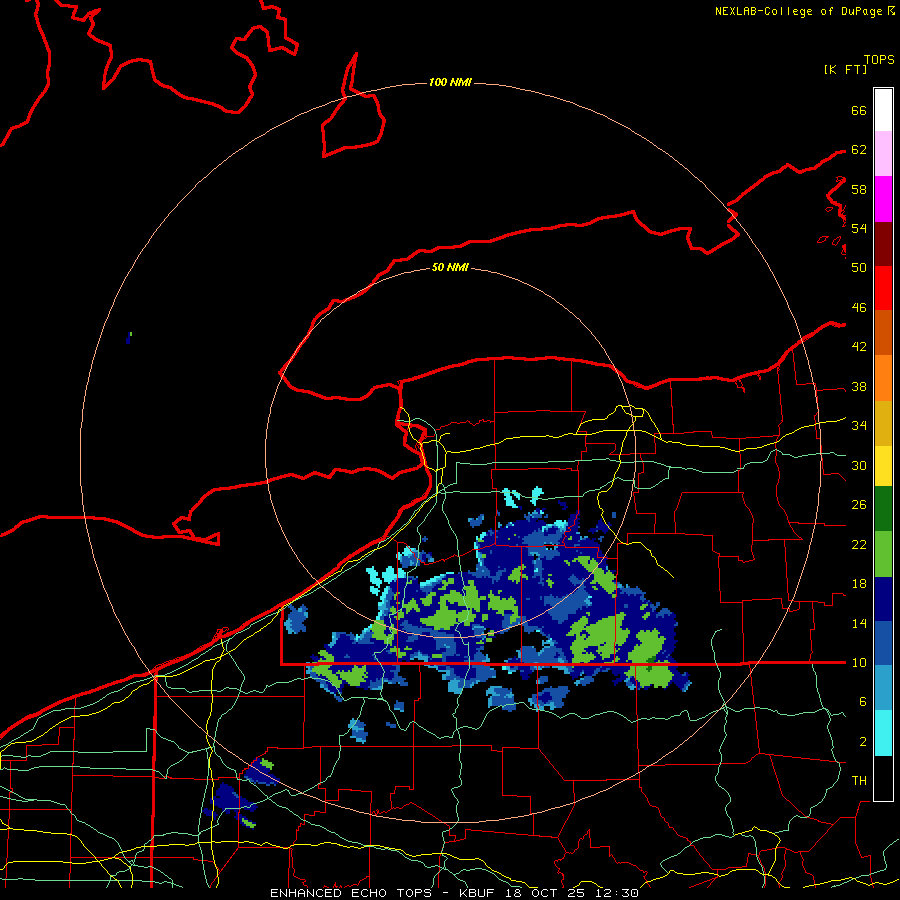The image size is (900, 900).
Task: Click the 18 OCT 25 date stamp
Action: pos(545,893)
